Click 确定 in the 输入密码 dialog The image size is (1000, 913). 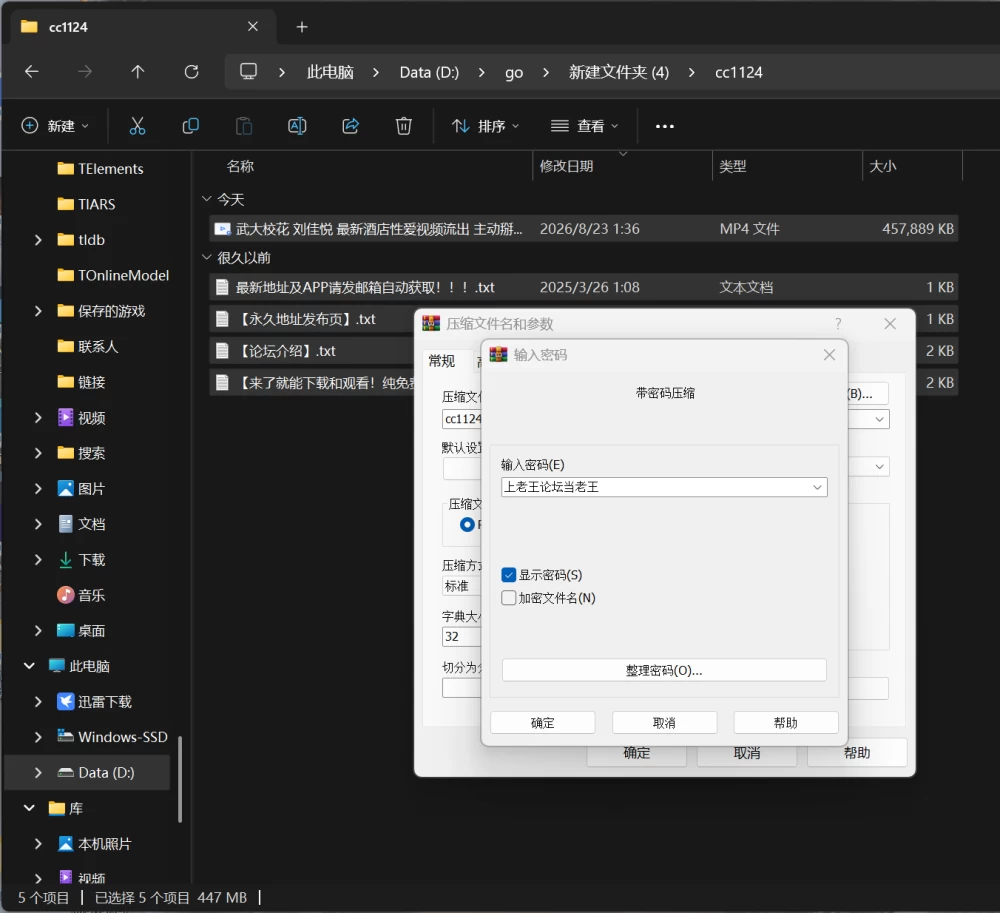point(543,723)
